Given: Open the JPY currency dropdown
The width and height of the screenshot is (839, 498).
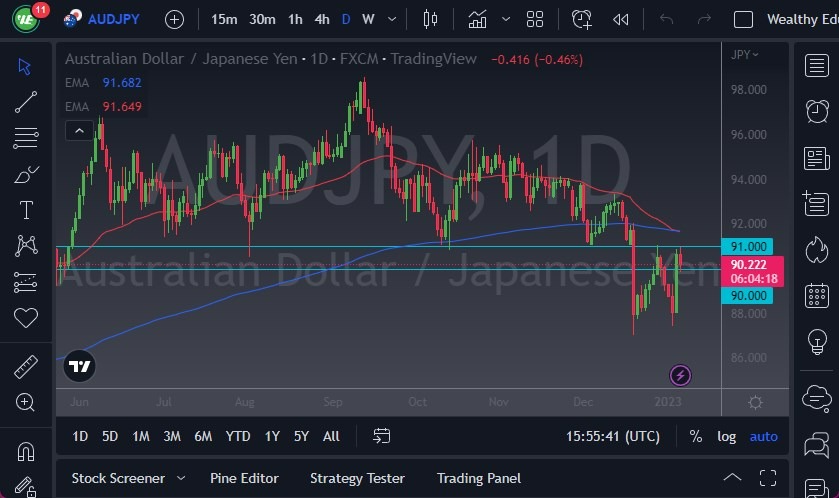Looking at the screenshot, I should click(744, 55).
